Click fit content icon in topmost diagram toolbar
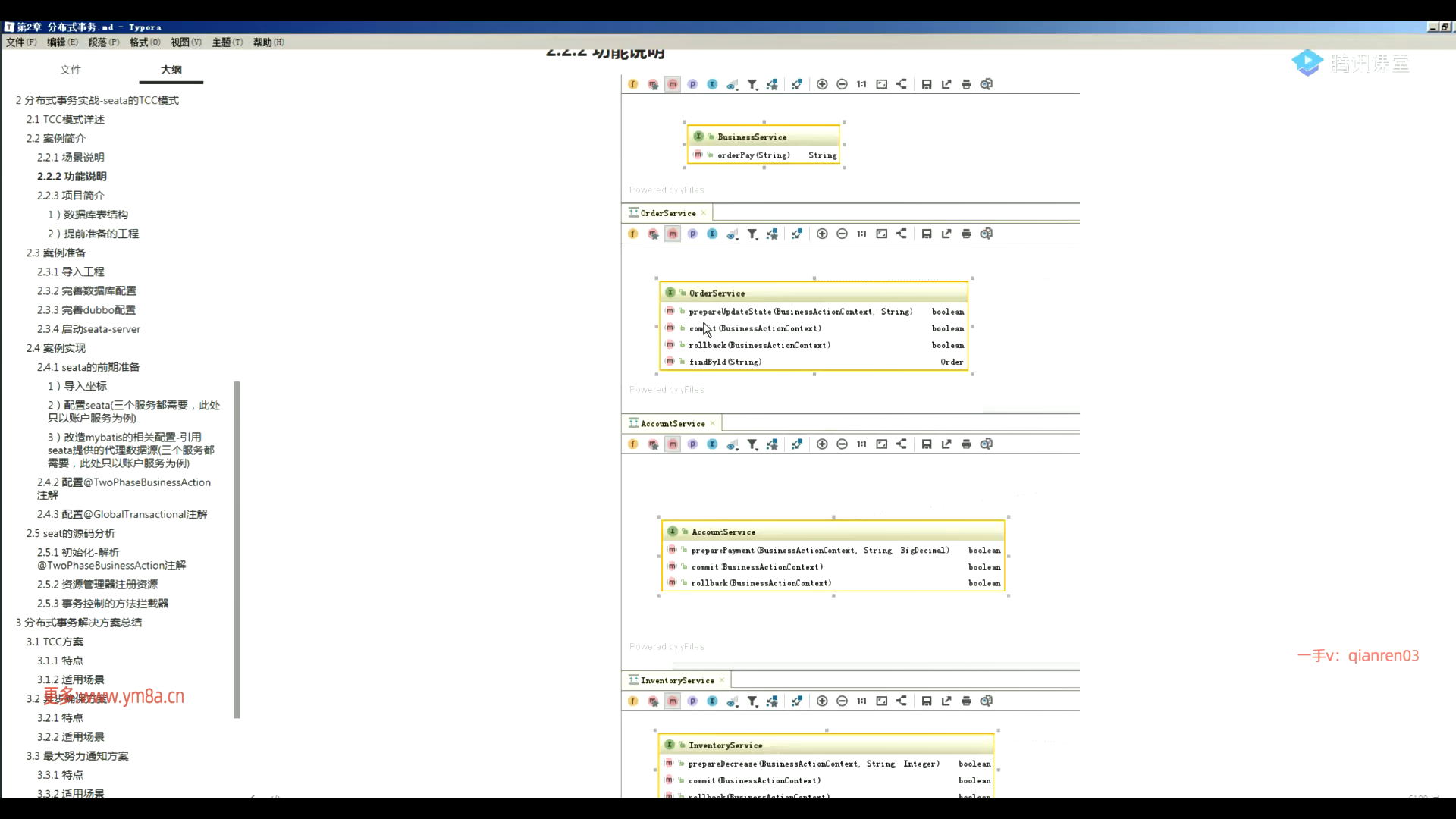The width and height of the screenshot is (1456, 819). pos(881,84)
